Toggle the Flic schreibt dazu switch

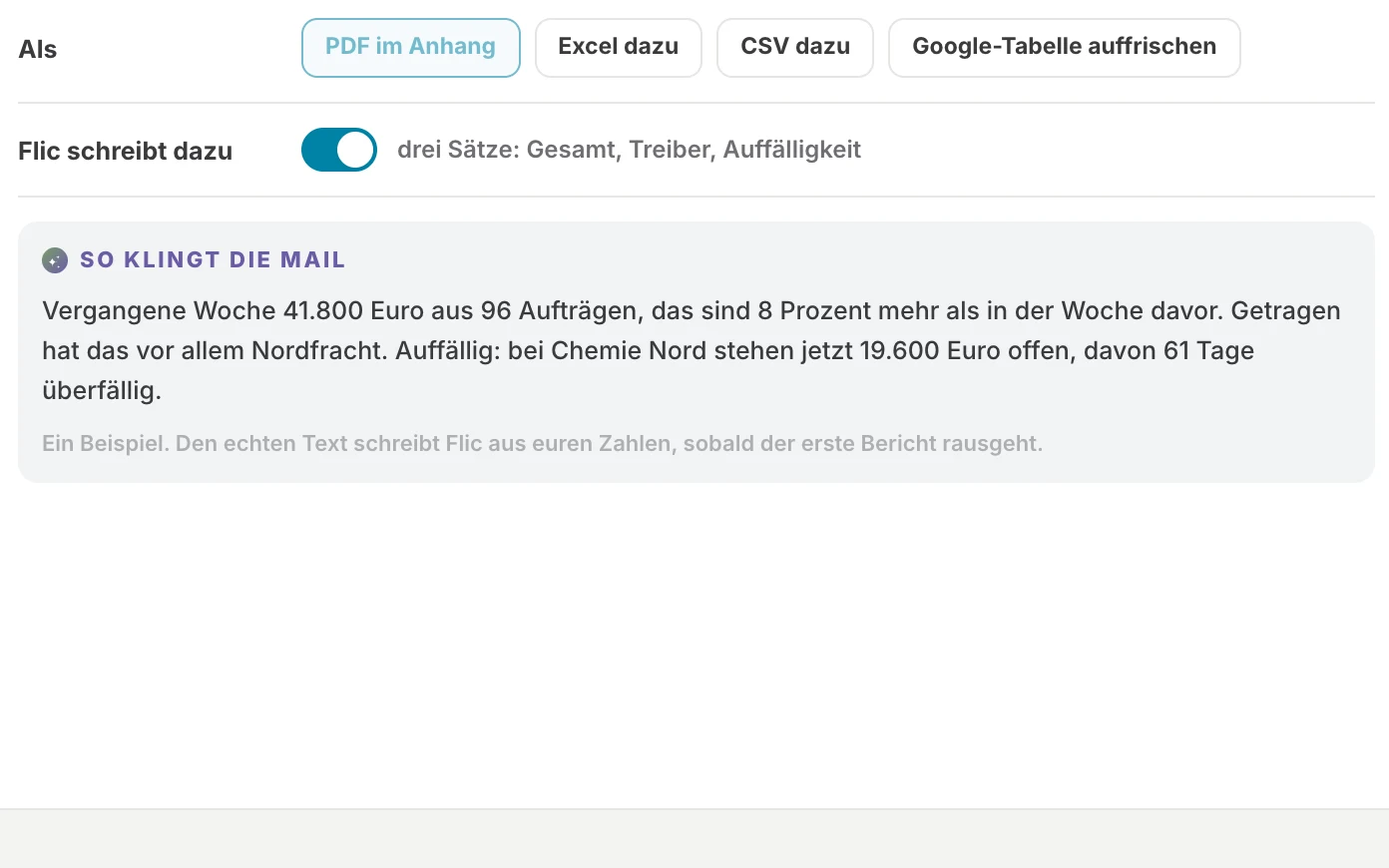click(x=339, y=150)
